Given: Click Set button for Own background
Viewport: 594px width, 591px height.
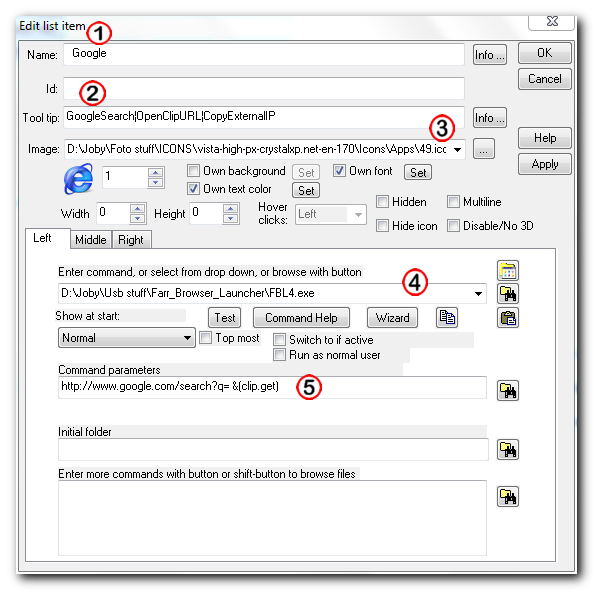Looking at the screenshot, I should (x=306, y=172).
